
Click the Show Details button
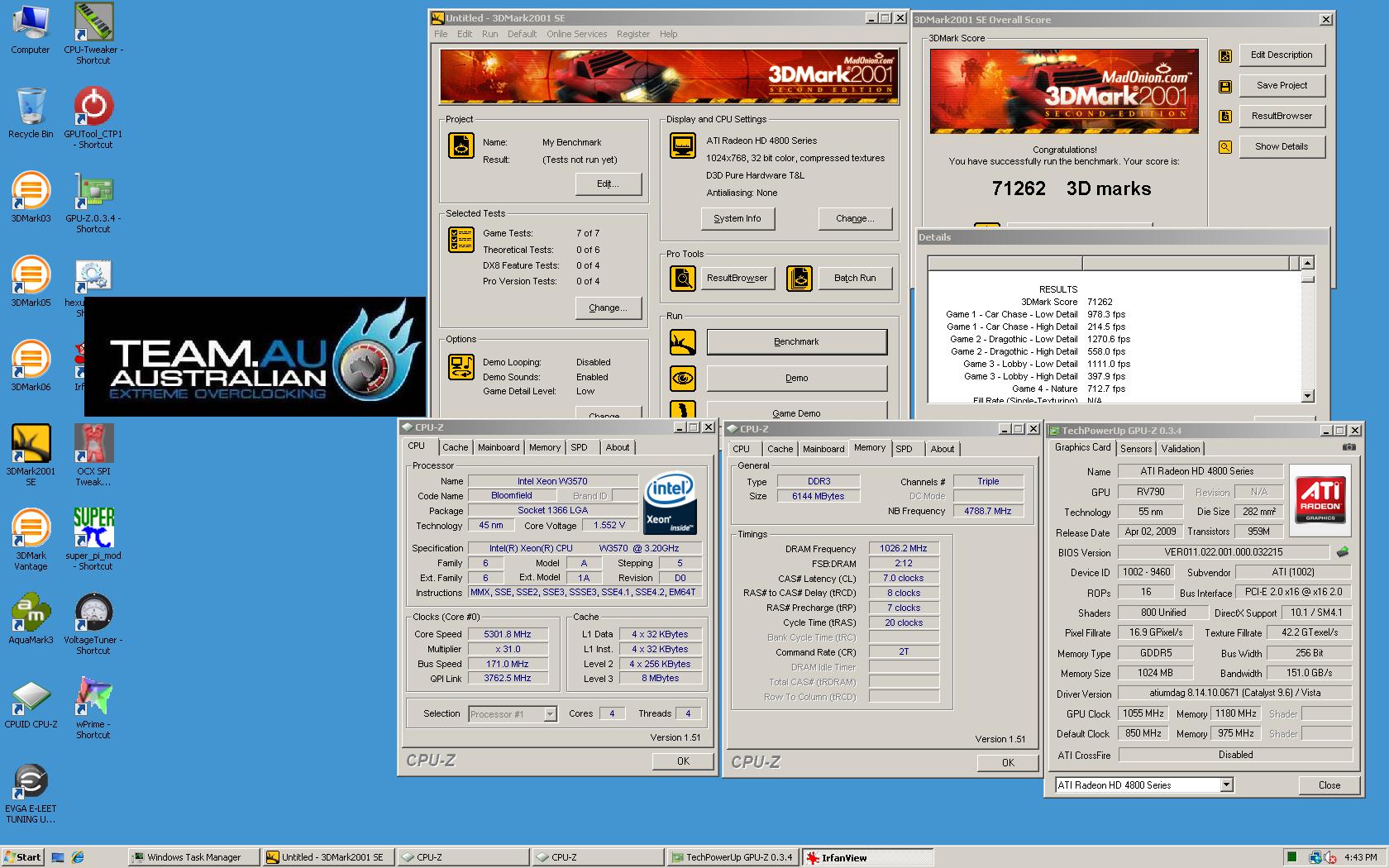pos(1282,147)
